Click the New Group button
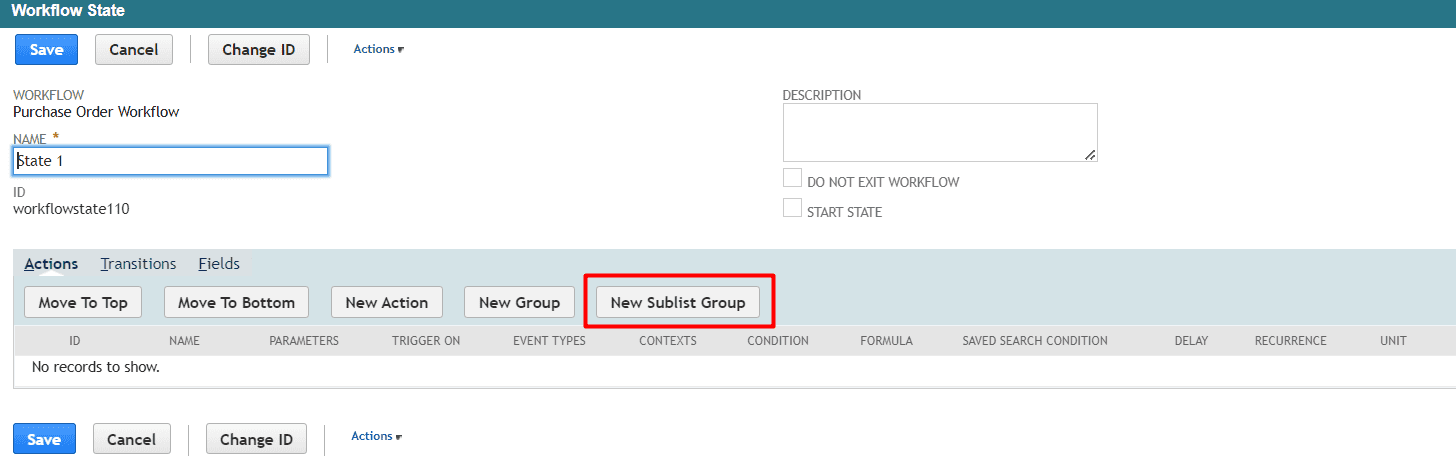The image size is (1456, 473). 519,302
